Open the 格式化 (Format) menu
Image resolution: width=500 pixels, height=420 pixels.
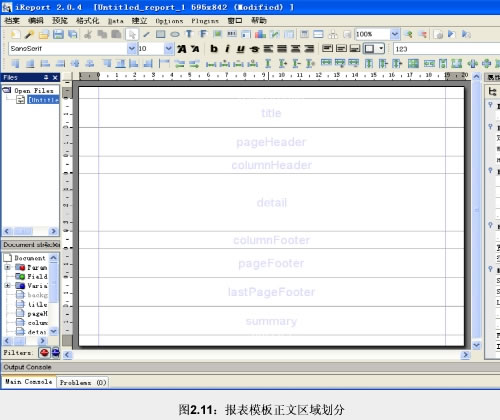tap(87, 21)
